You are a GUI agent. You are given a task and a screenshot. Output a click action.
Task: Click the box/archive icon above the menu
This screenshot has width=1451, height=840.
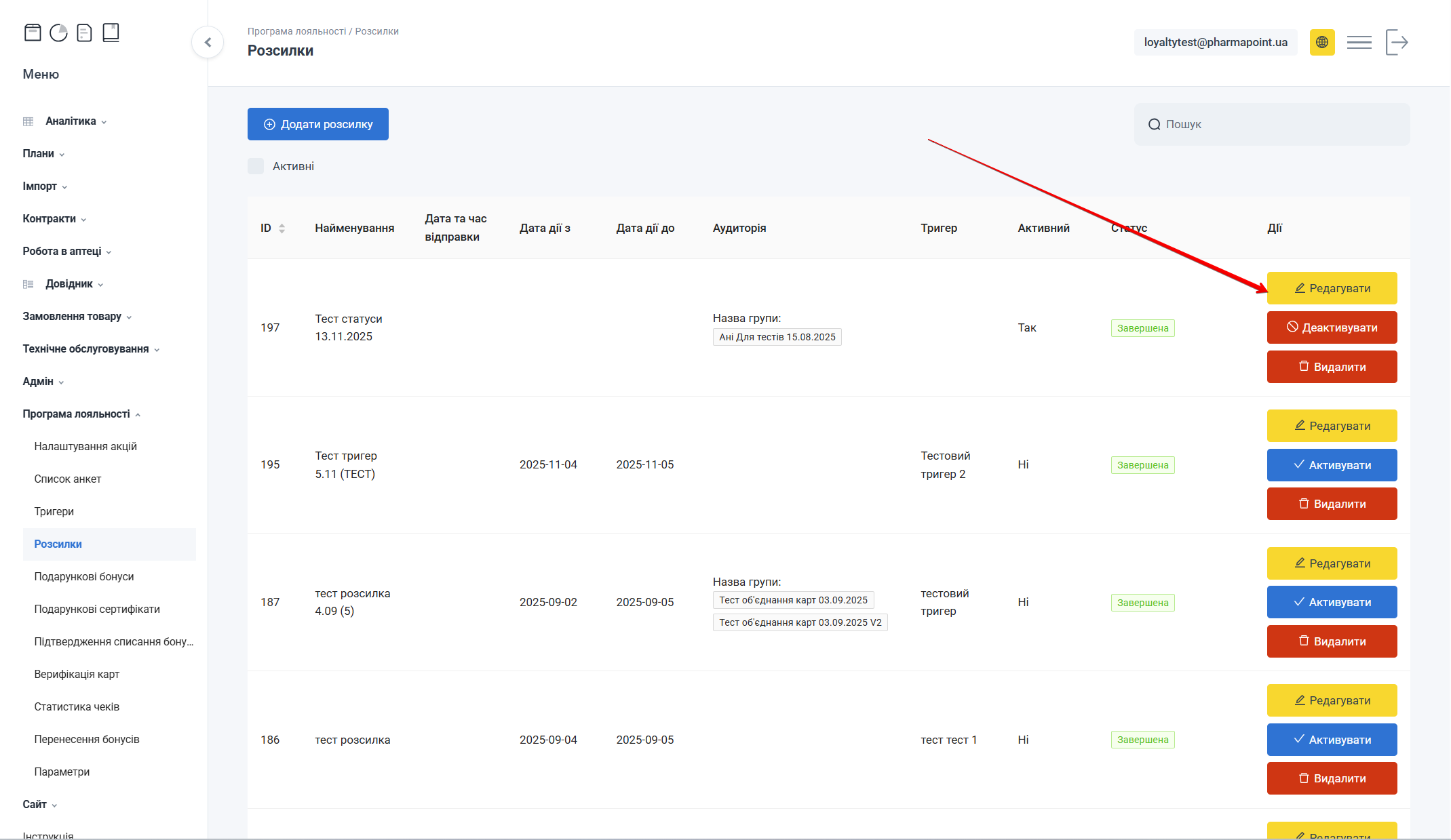33,33
